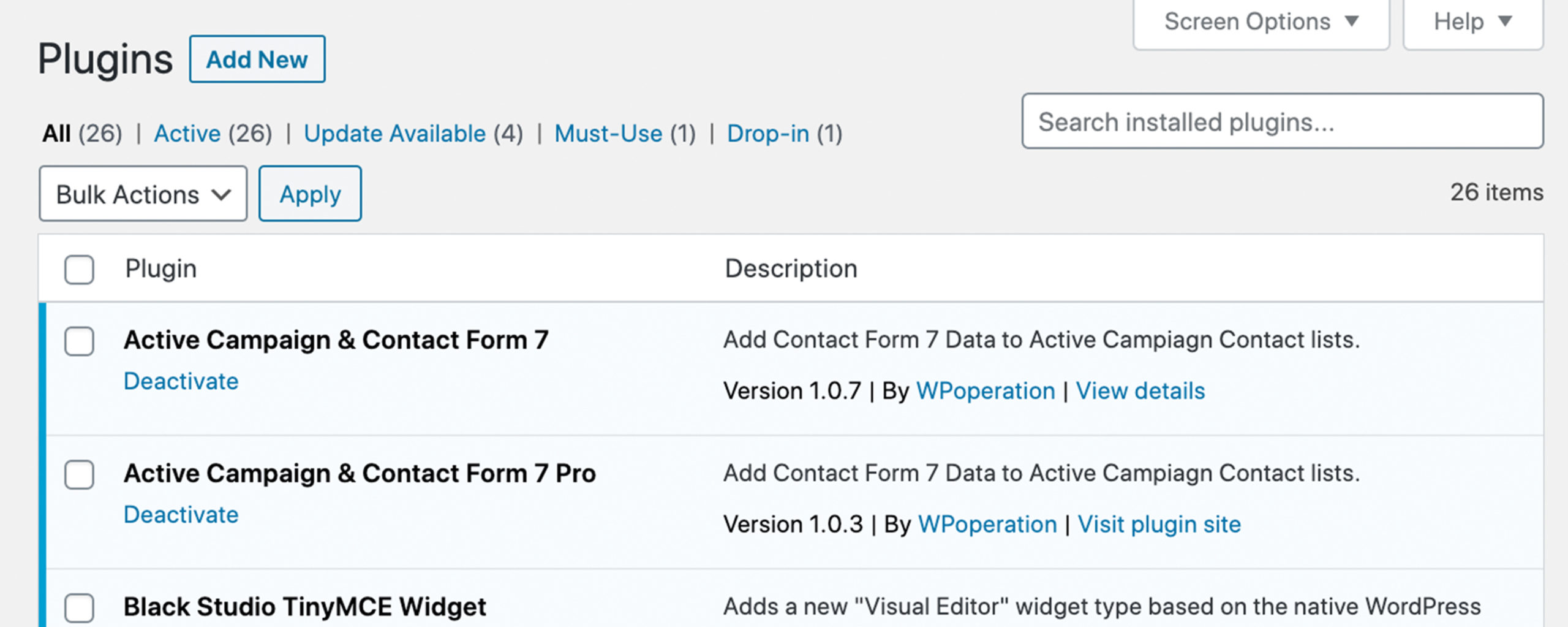1568x627 pixels.
Task: Open View details link
Action: point(1140,390)
